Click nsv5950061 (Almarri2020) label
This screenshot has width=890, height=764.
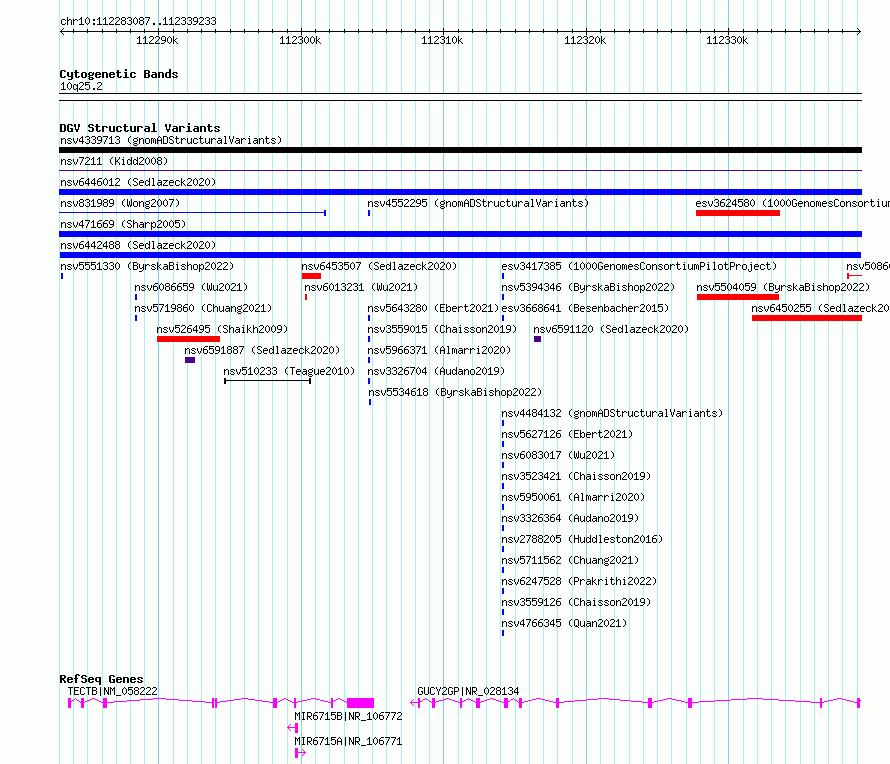(573, 497)
